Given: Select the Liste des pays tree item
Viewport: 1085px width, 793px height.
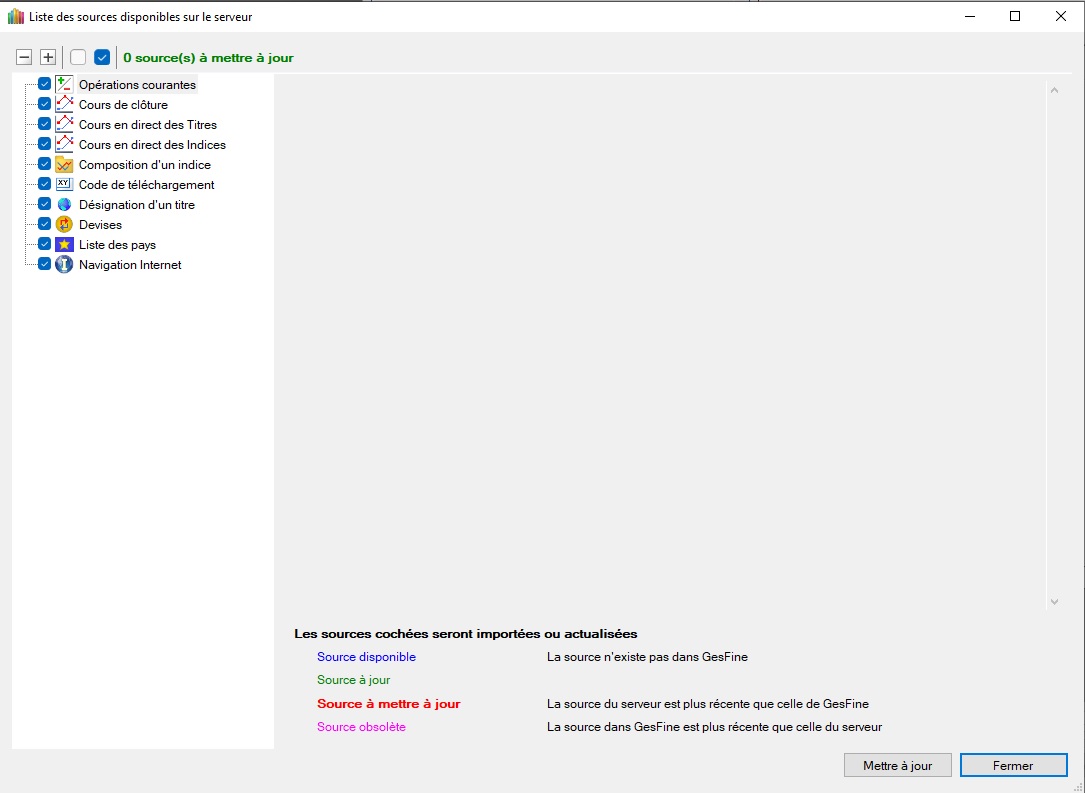Looking at the screenshot, I should (117, 245).
